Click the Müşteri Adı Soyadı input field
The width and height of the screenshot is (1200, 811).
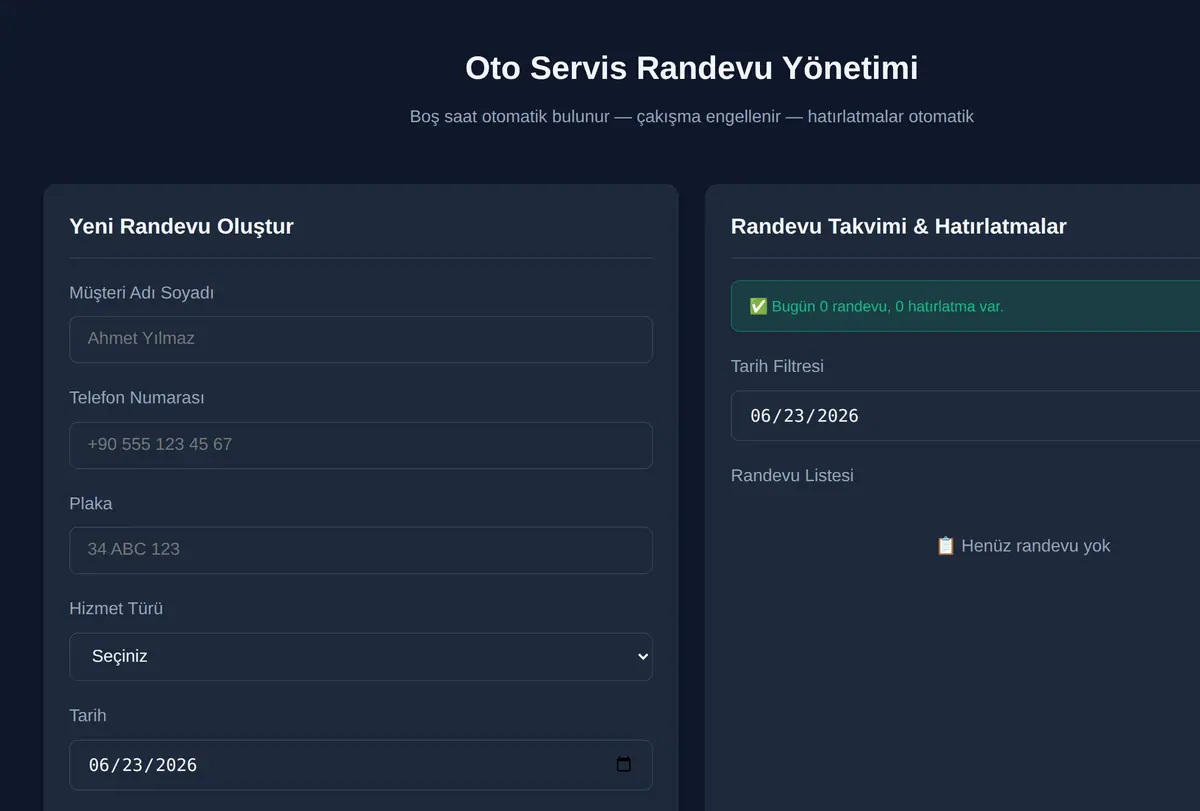click(x=361, y=339)
